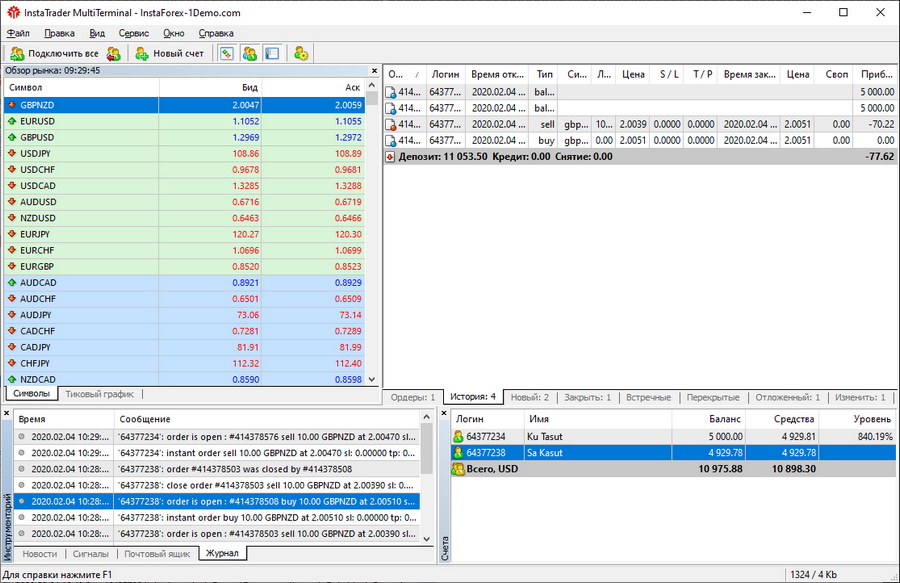900x583 pixels.
Task: Close the Market Watch panel with X
Action: [x=373, y=71]
